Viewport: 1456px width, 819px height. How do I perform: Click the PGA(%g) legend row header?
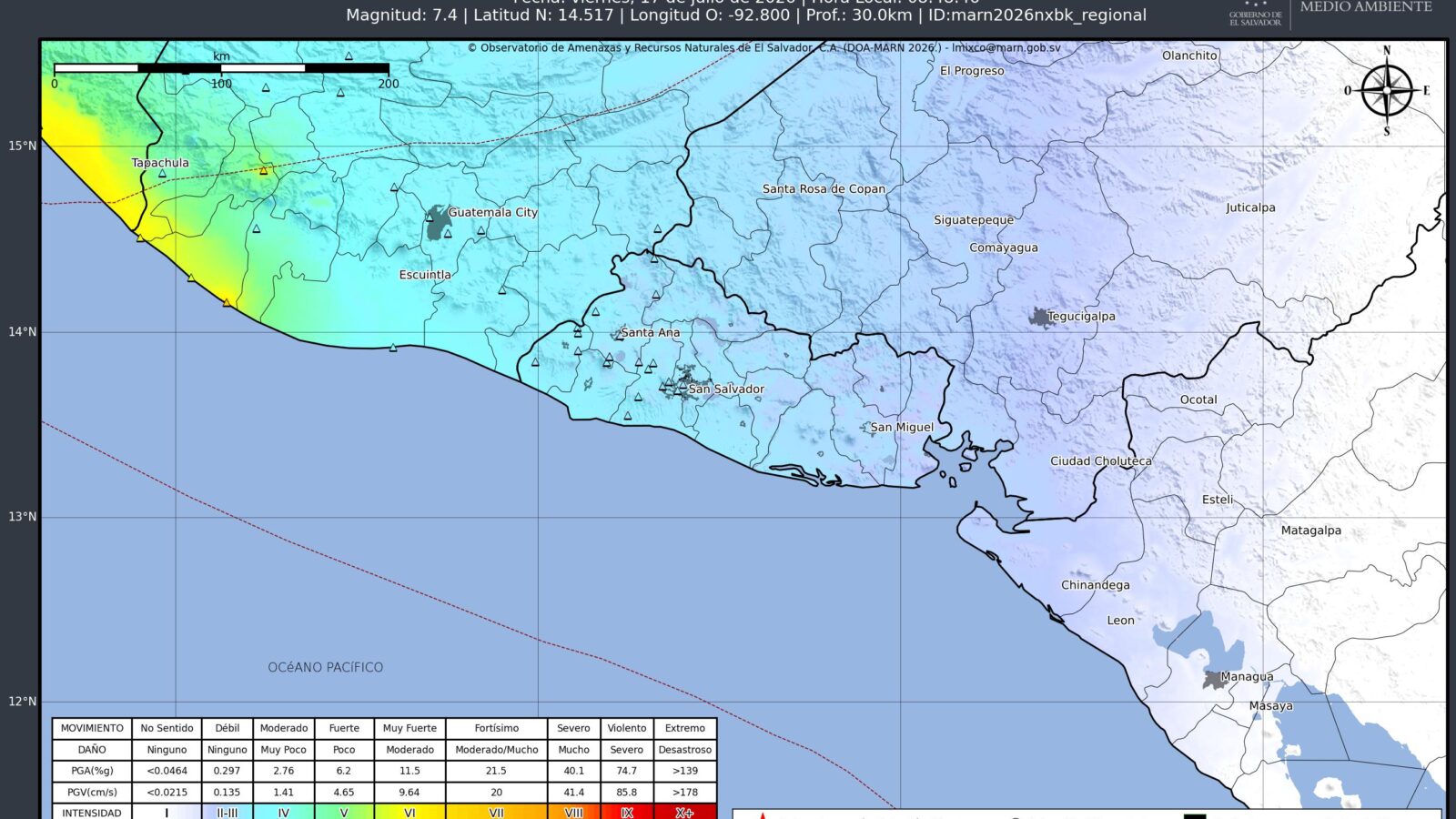pos(92,771)
